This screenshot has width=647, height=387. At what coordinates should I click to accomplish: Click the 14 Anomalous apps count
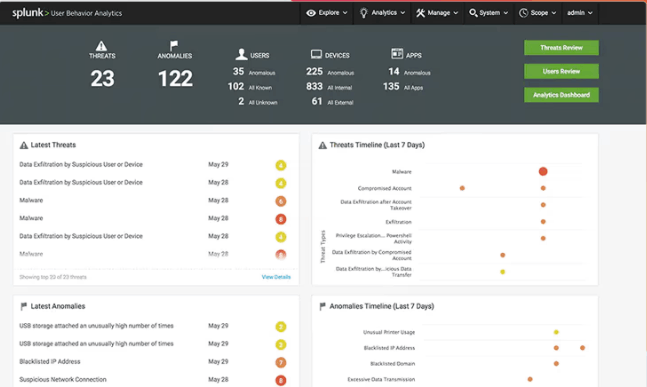[394, 71]
